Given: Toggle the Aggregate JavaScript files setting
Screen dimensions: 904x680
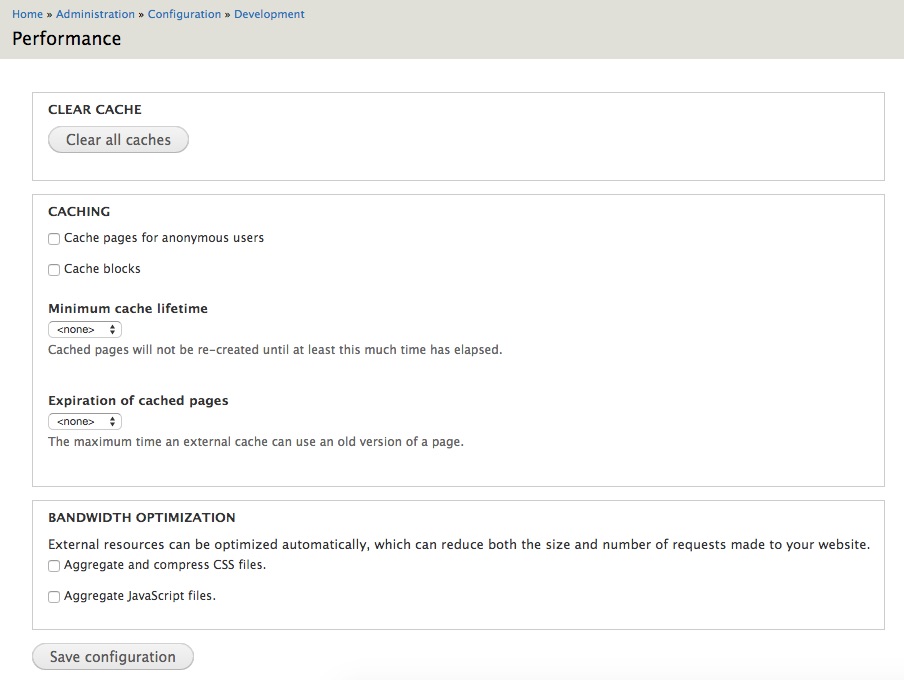Looking at the screenshot, I should (x=54, y=596).
